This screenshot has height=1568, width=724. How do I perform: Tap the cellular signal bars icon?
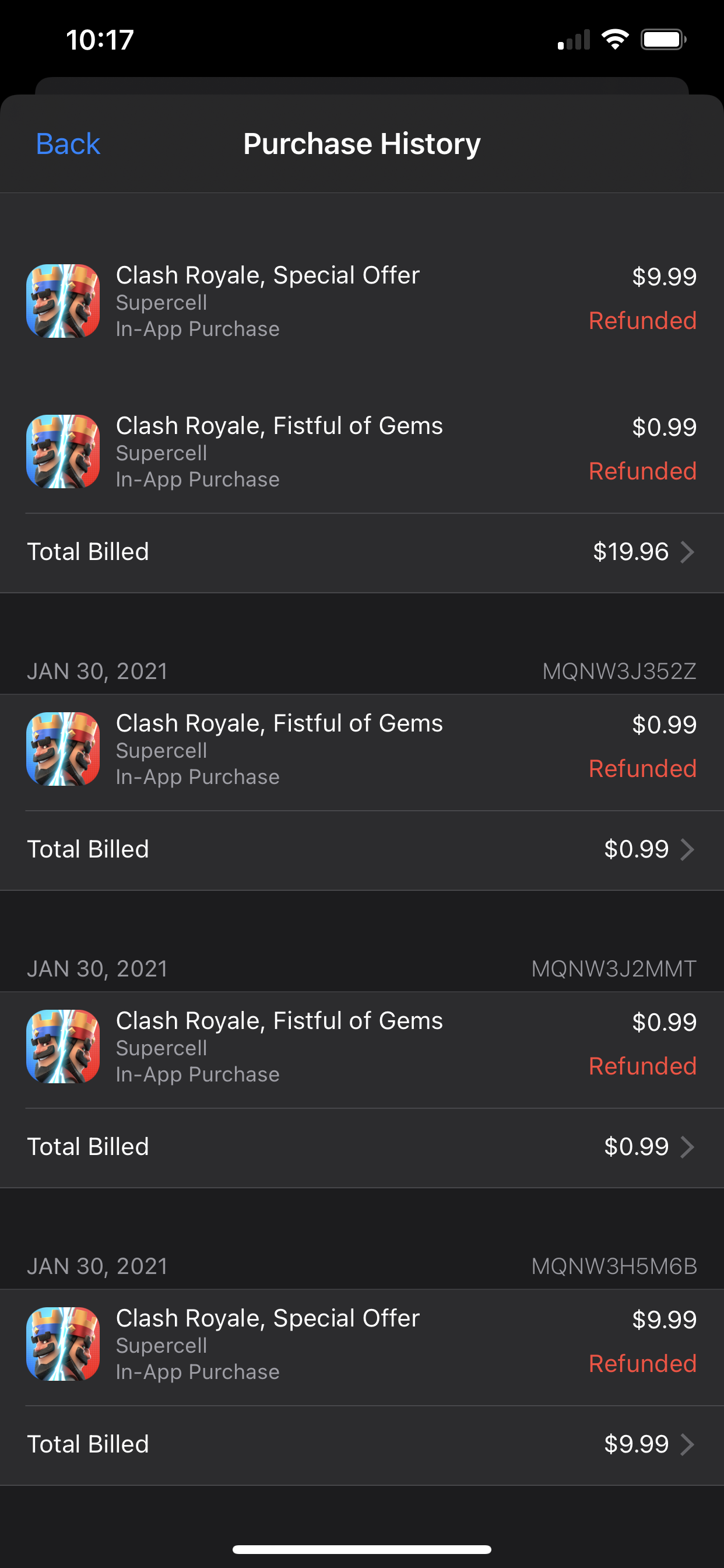pos(574,41)
